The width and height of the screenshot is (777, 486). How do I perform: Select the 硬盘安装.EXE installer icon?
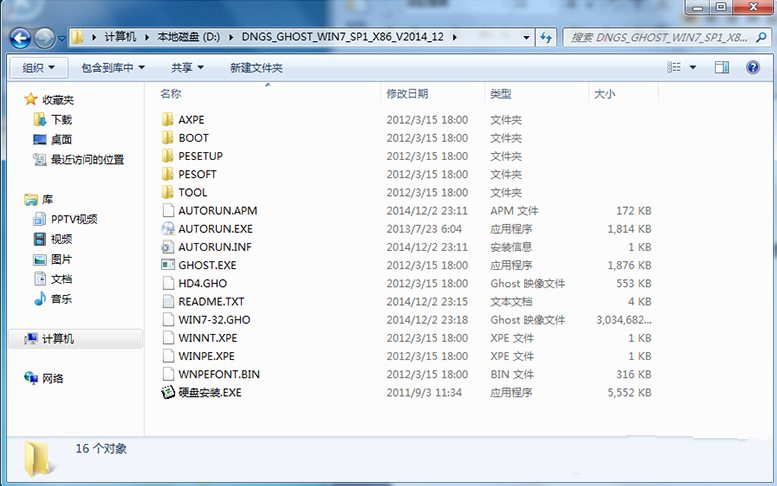click(168, 392)
